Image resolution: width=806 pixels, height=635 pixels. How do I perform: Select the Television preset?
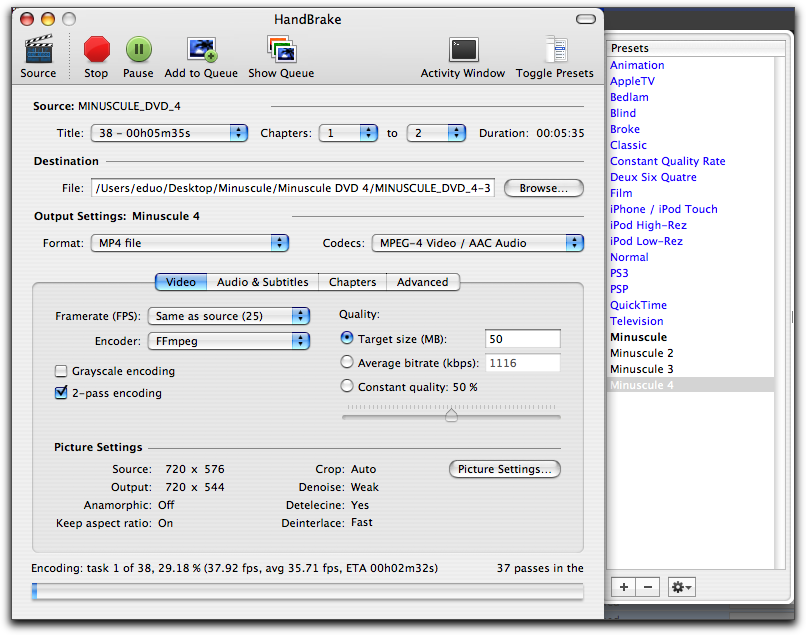coord(690,321)
